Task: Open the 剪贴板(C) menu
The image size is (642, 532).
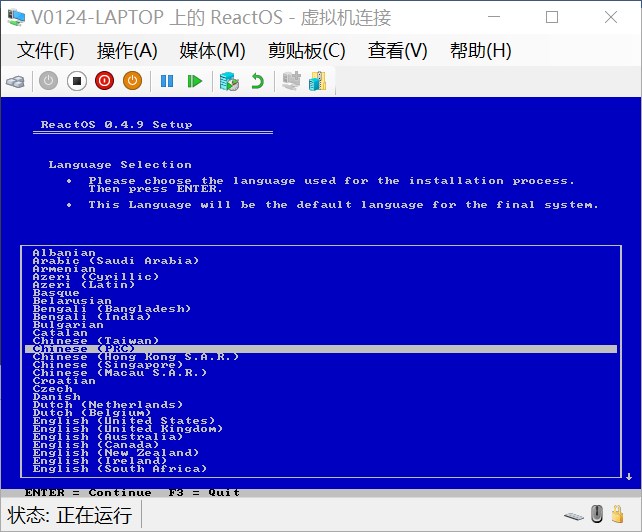Action: coord(306,51)
